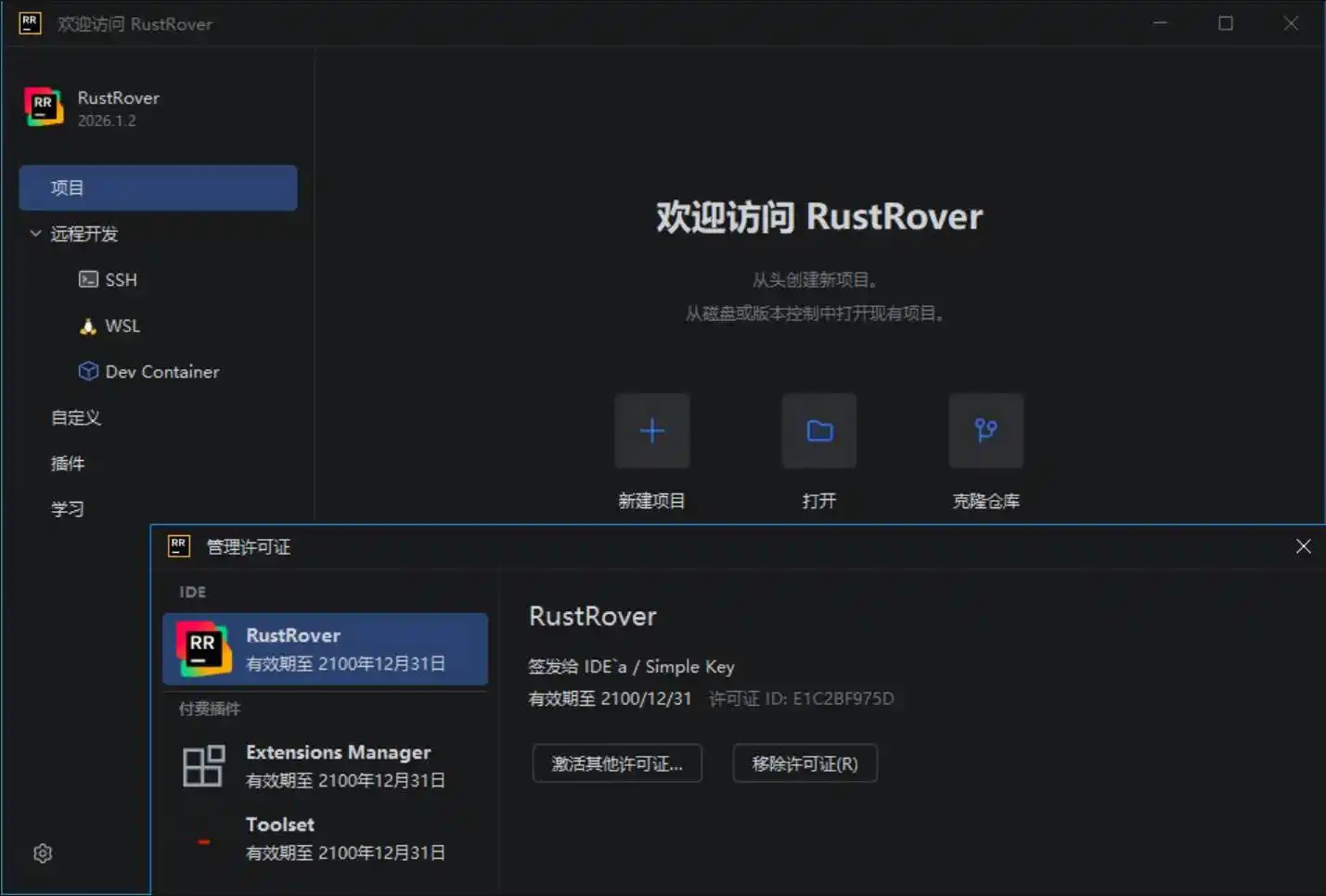Click the Open folder icon
Image resolution: width=1326 pixels, height=896 pixels.
[x=818, y=430]
